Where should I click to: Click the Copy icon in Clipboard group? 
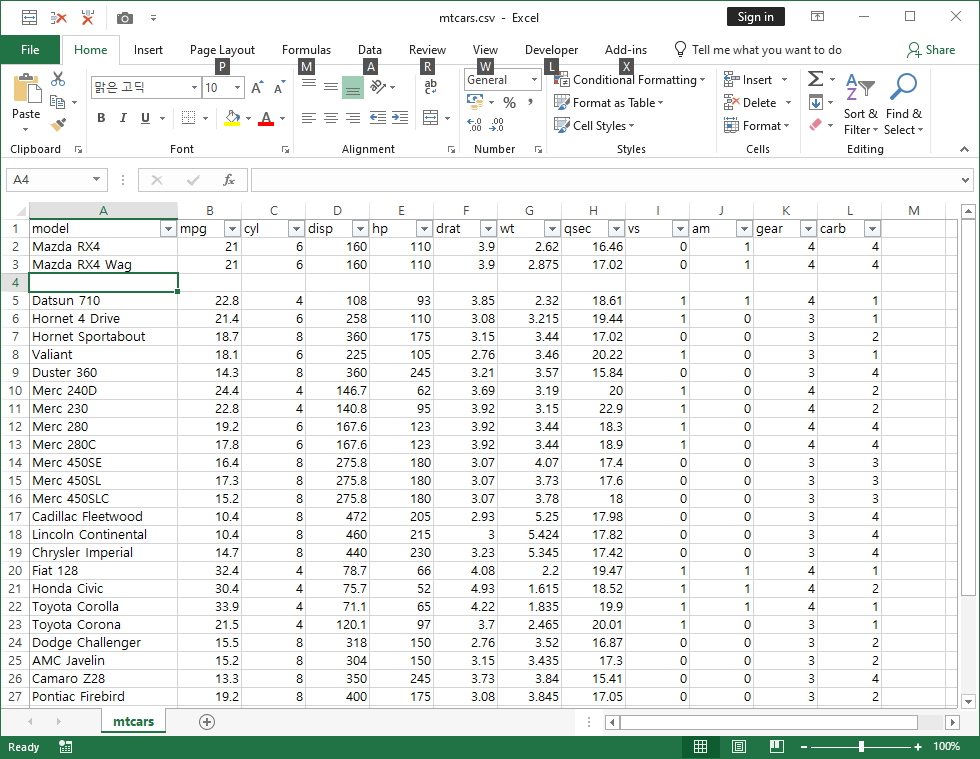pyautogui.click(x=58, y=102)
